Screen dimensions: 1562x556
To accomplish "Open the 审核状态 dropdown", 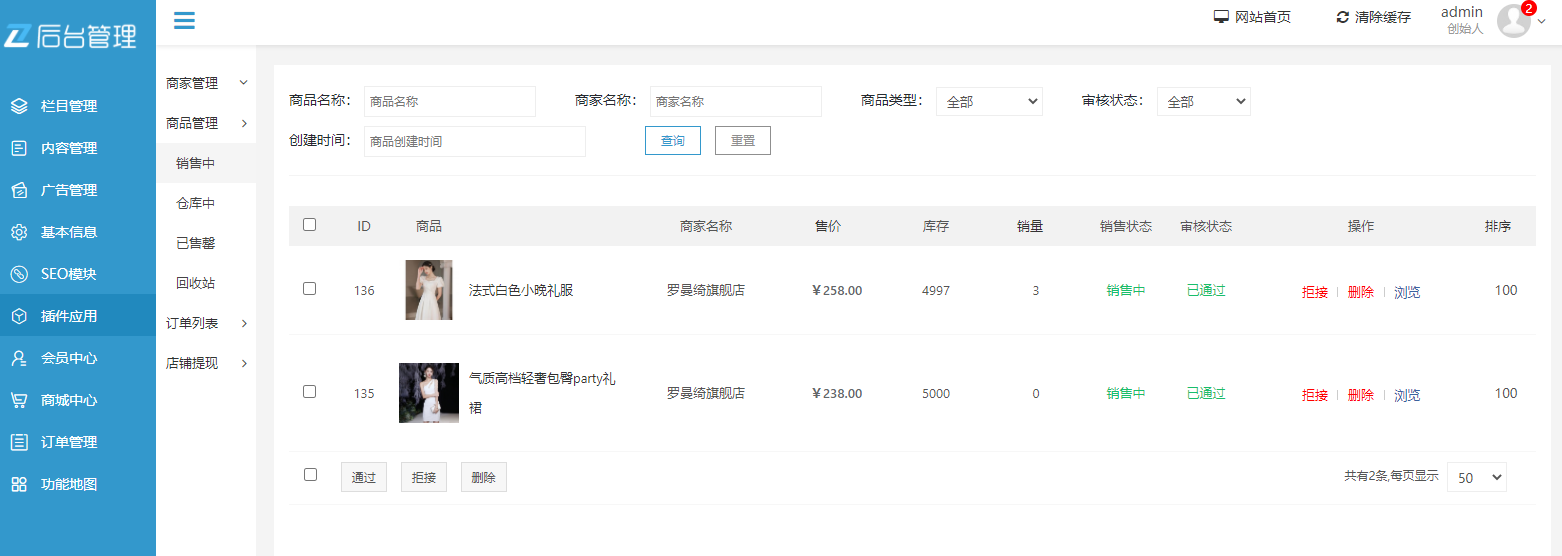I will 1203,102.
